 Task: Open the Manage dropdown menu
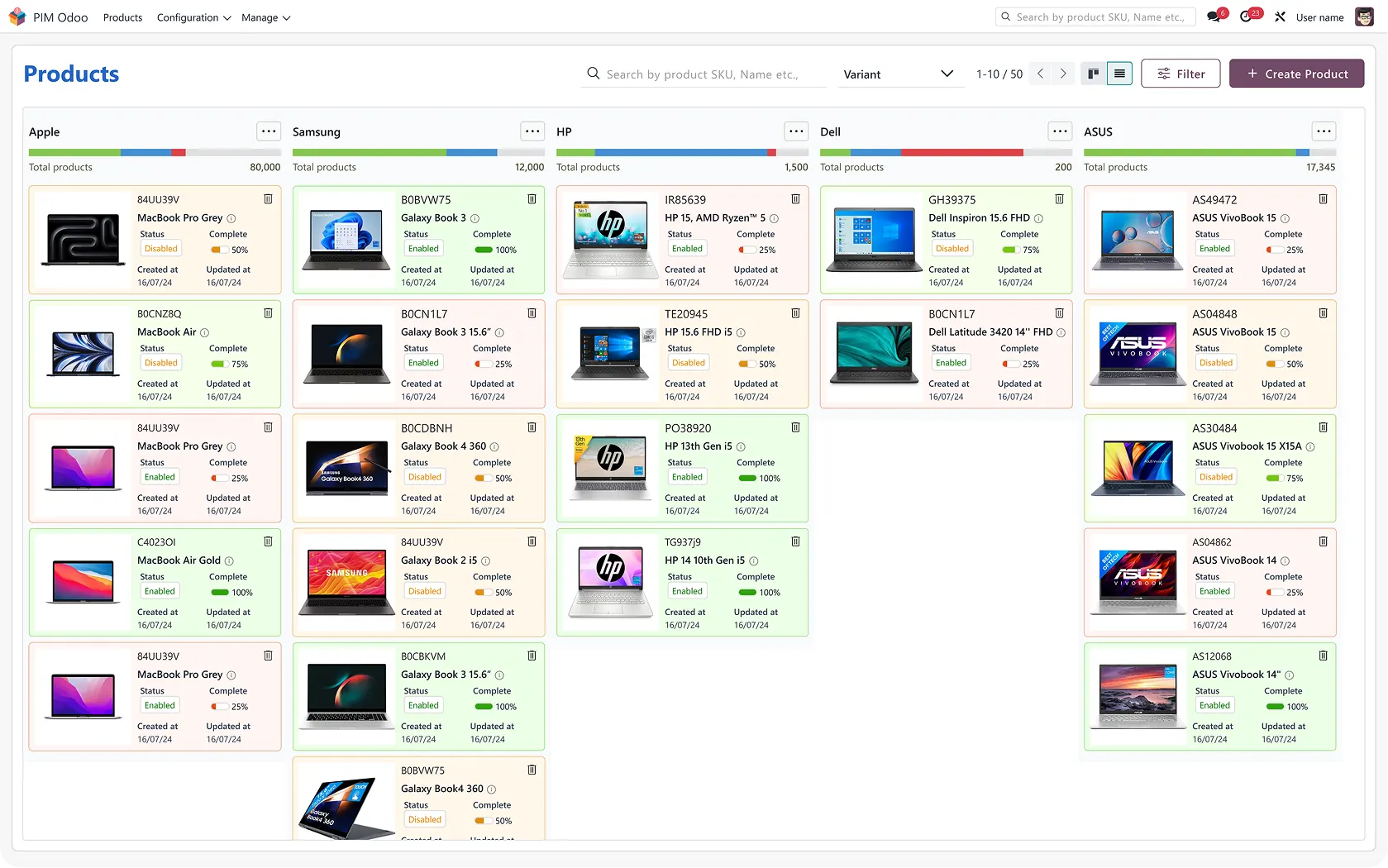click(x=265, y=17)
